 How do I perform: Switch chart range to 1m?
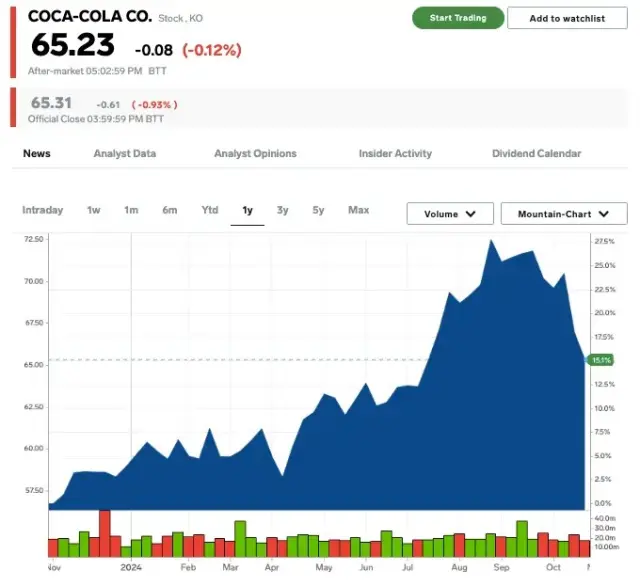(131, 210)
